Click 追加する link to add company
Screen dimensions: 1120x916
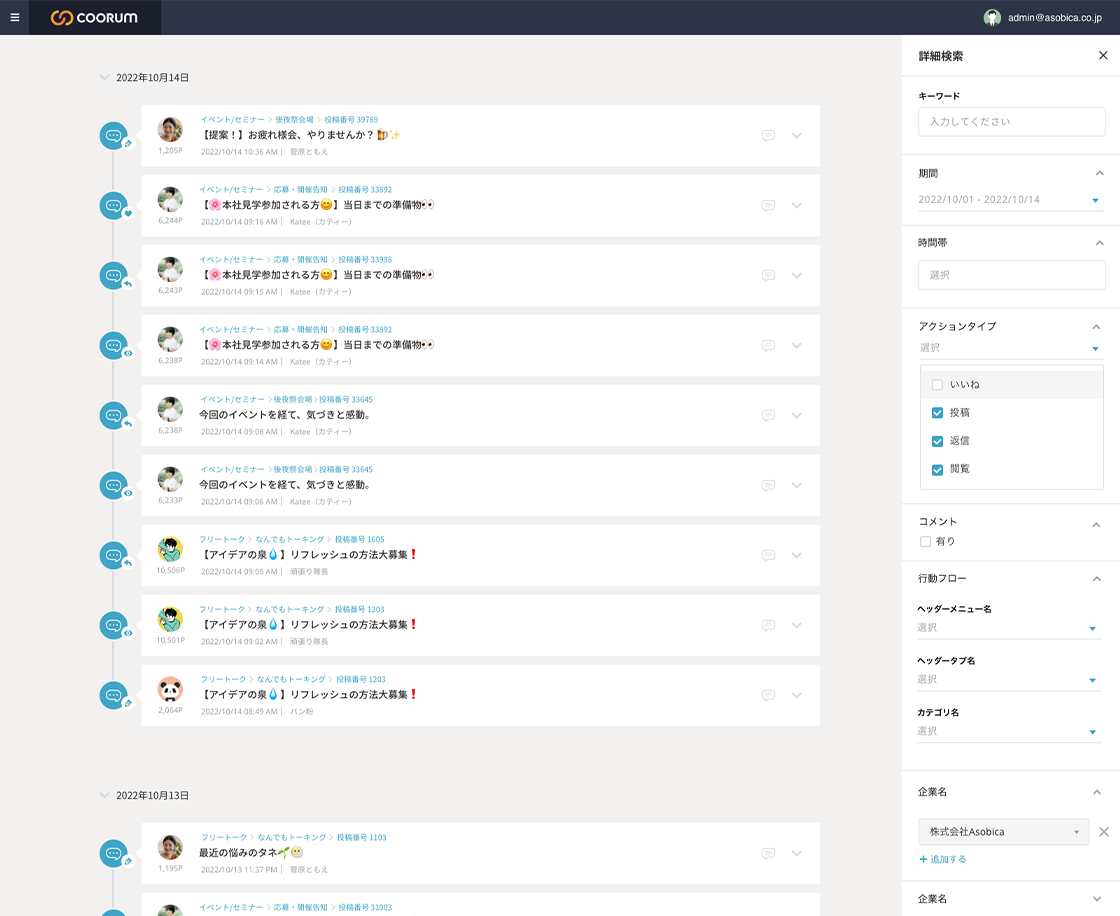tap(942, 859)
